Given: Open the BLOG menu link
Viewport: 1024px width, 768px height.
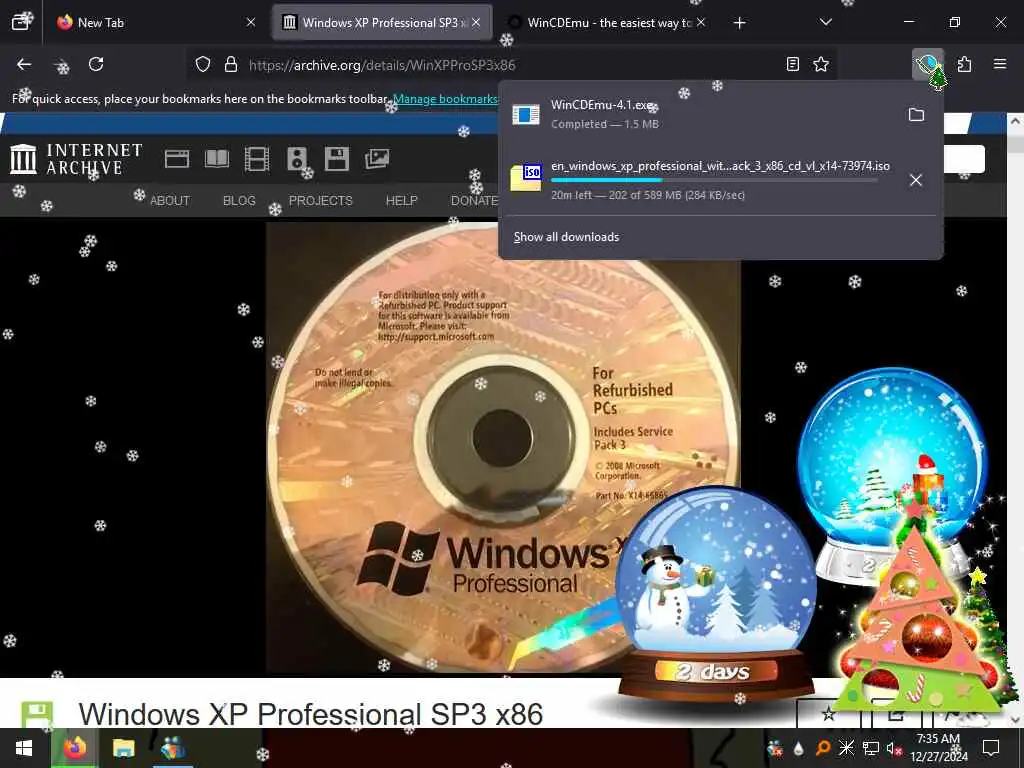Looking at the screenshot, I should [x=239, y=200].
